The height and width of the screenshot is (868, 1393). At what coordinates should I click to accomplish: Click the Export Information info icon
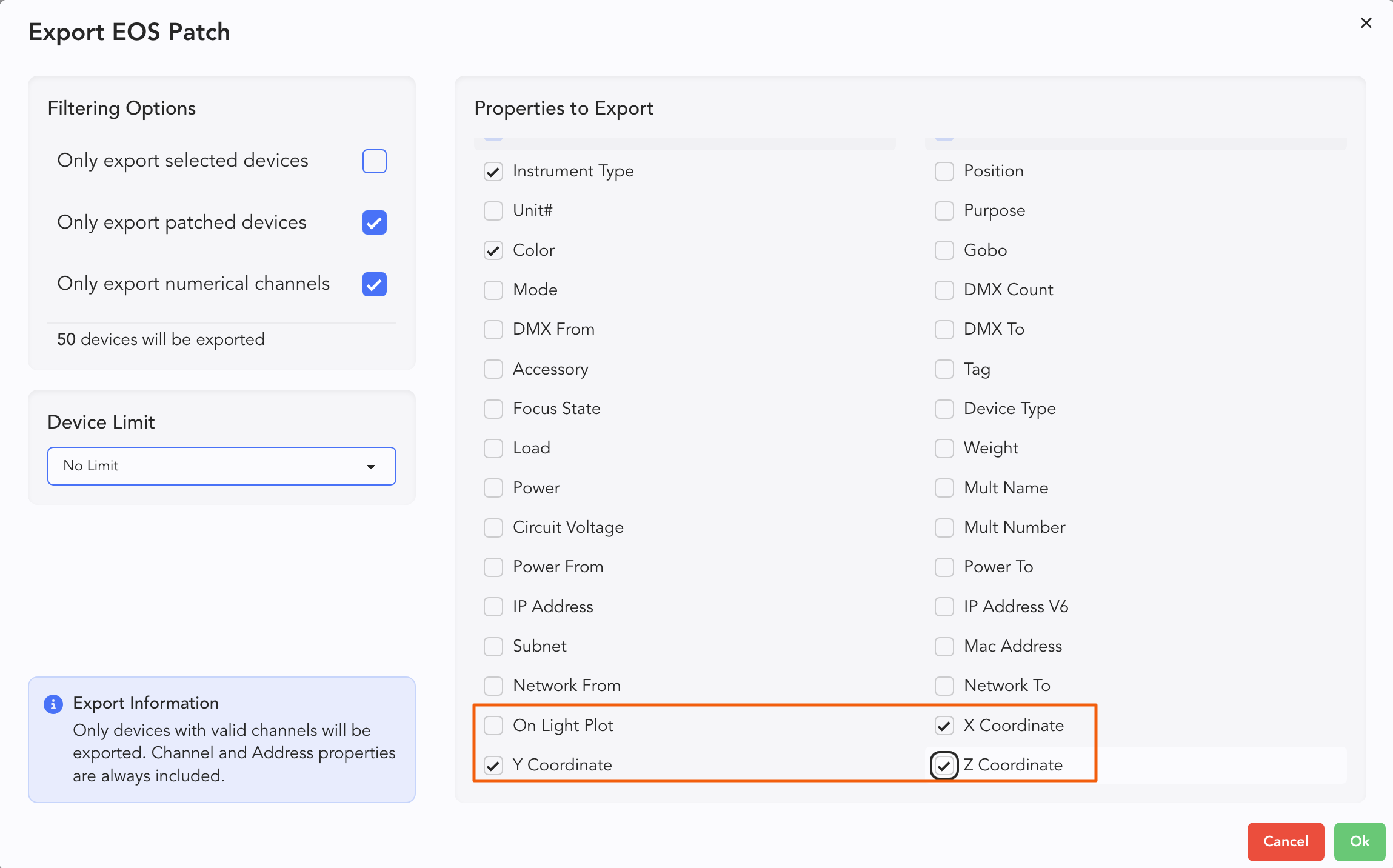pos(53,704)
